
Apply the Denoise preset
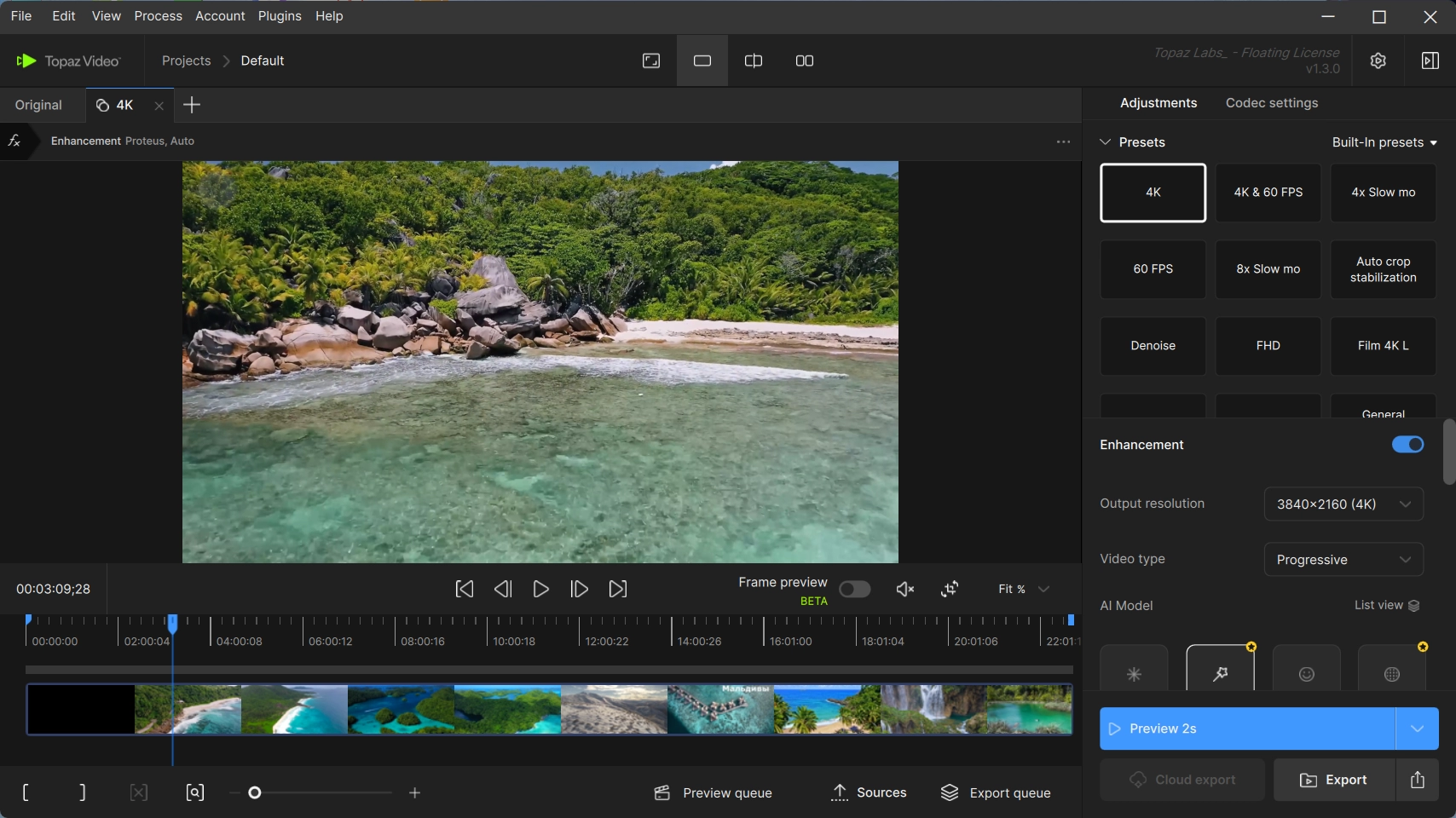pyautogui.click(x=1153, y=346)
